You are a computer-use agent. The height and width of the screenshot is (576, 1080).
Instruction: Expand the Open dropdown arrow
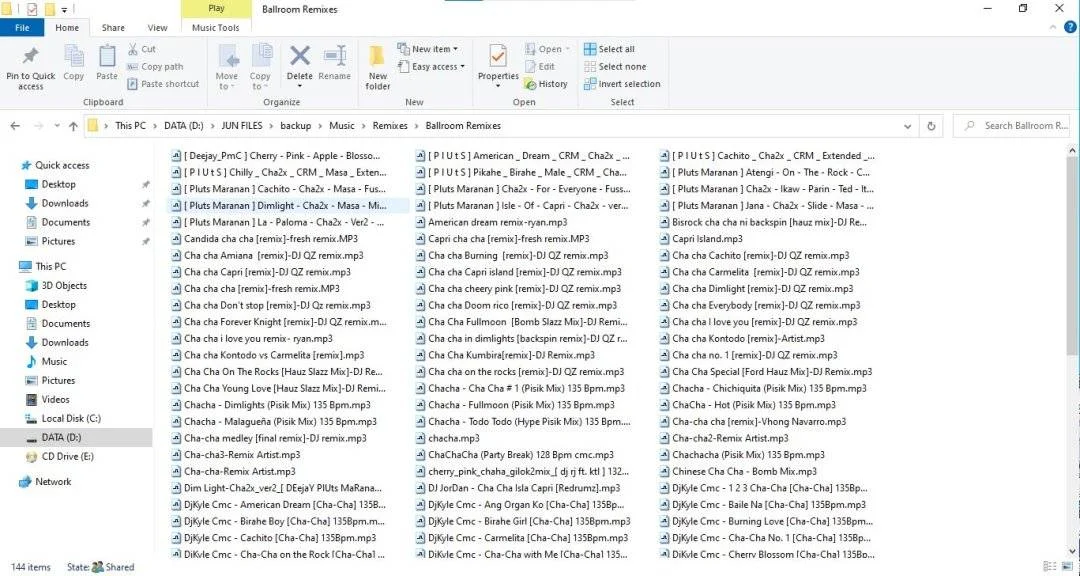point(568,50)
